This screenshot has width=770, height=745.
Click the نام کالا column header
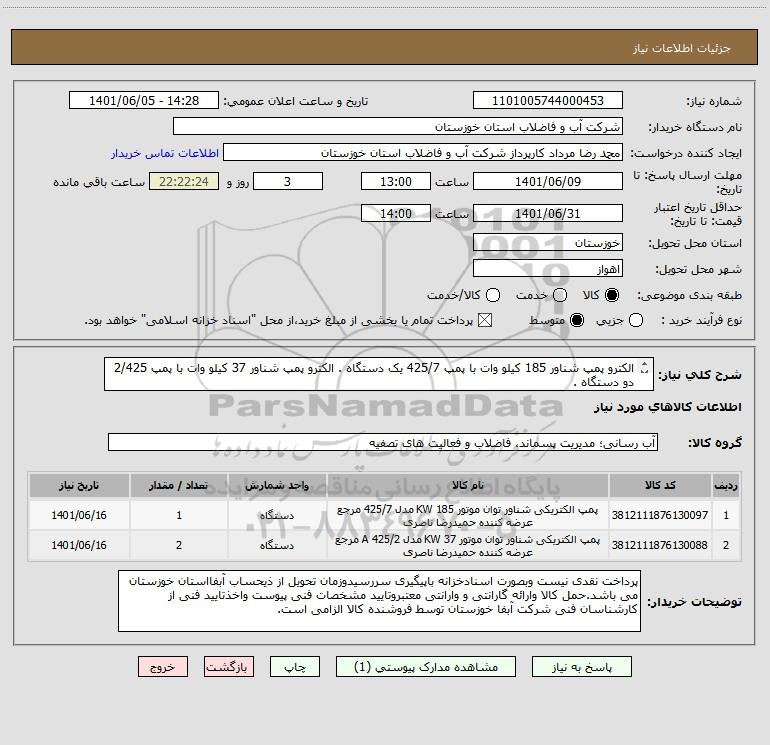(x=468, y=485)
